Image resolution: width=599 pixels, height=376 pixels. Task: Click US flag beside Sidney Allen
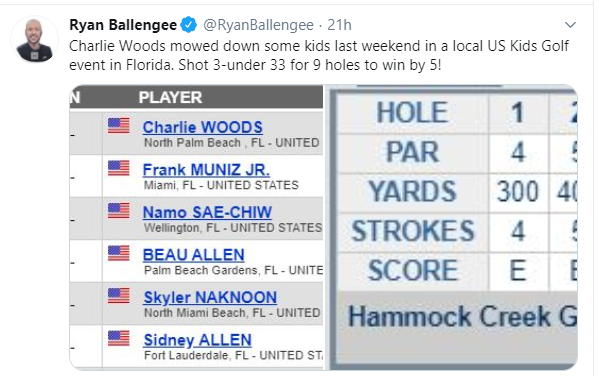pyautogui.click(x=118, y=338)
